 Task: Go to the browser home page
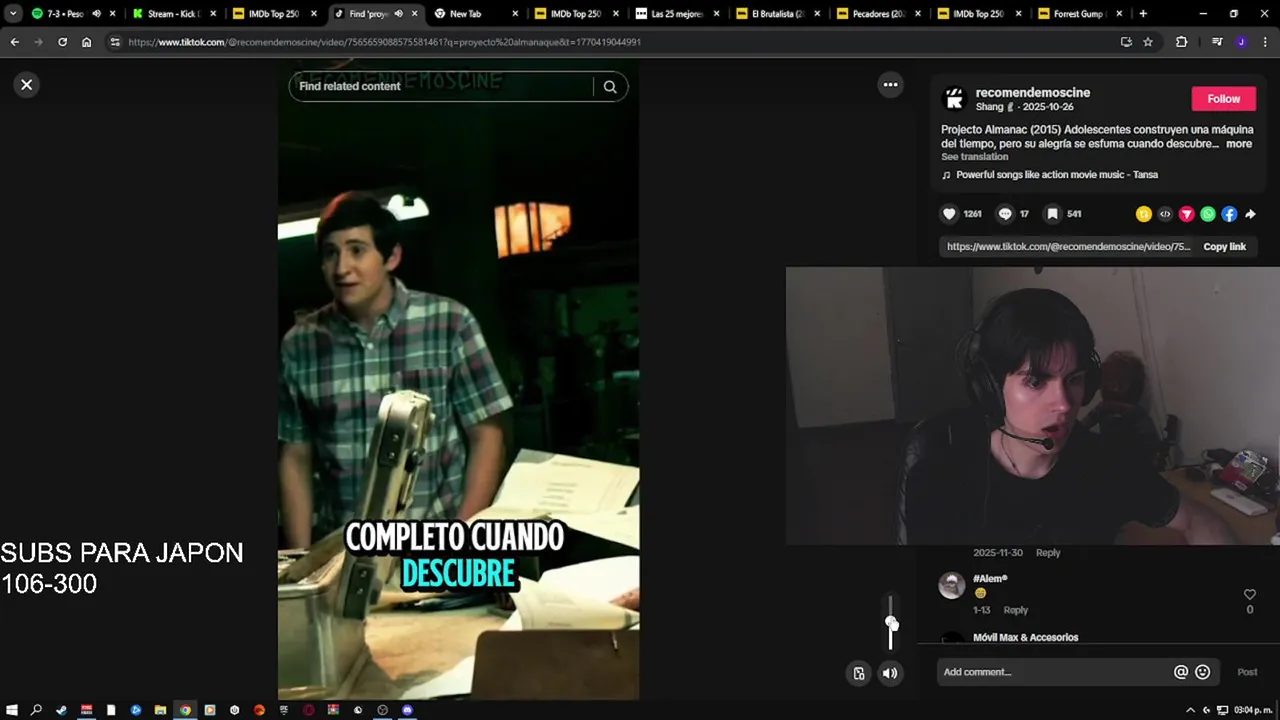(x=86, y=42)
